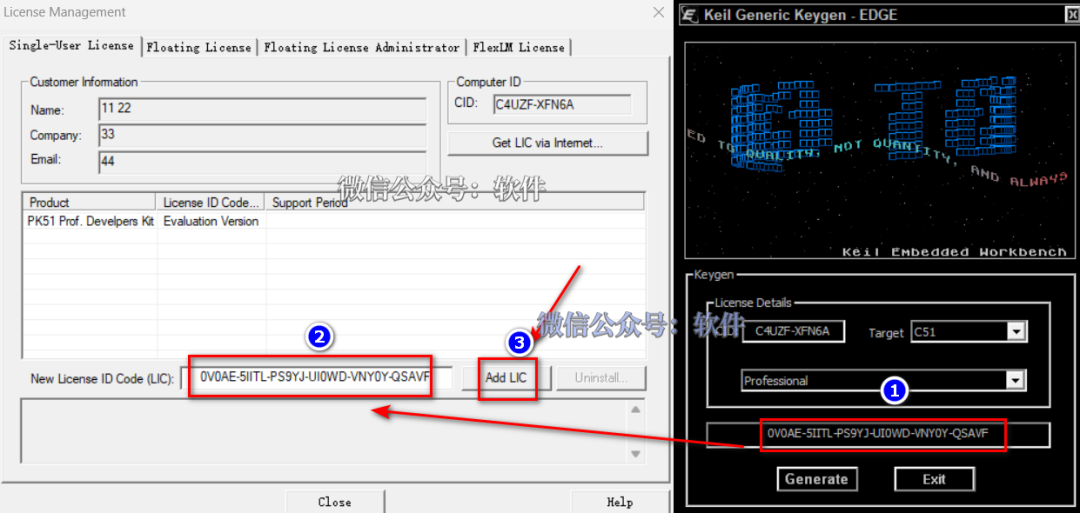Click the Name field containing 11 22
This screenshot has height=513, width=1080.
tap(262, 109)
